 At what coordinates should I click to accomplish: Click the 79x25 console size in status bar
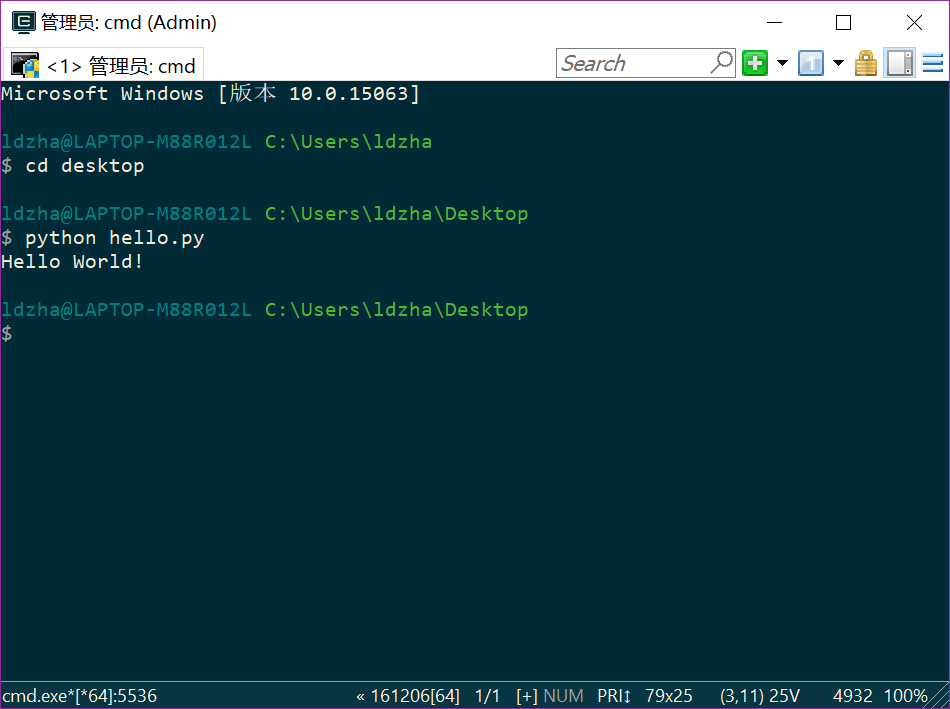coord(669,696)
